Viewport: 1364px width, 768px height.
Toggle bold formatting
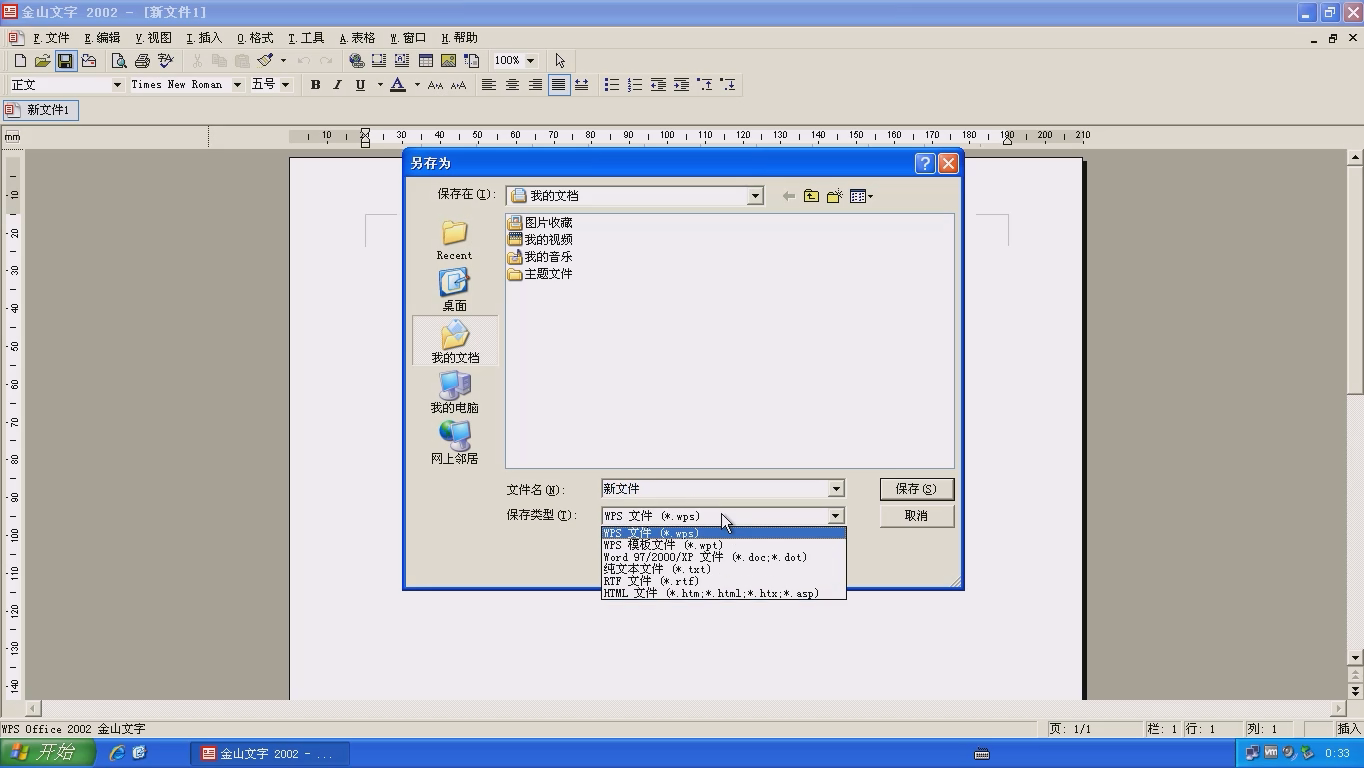point(315,85)
